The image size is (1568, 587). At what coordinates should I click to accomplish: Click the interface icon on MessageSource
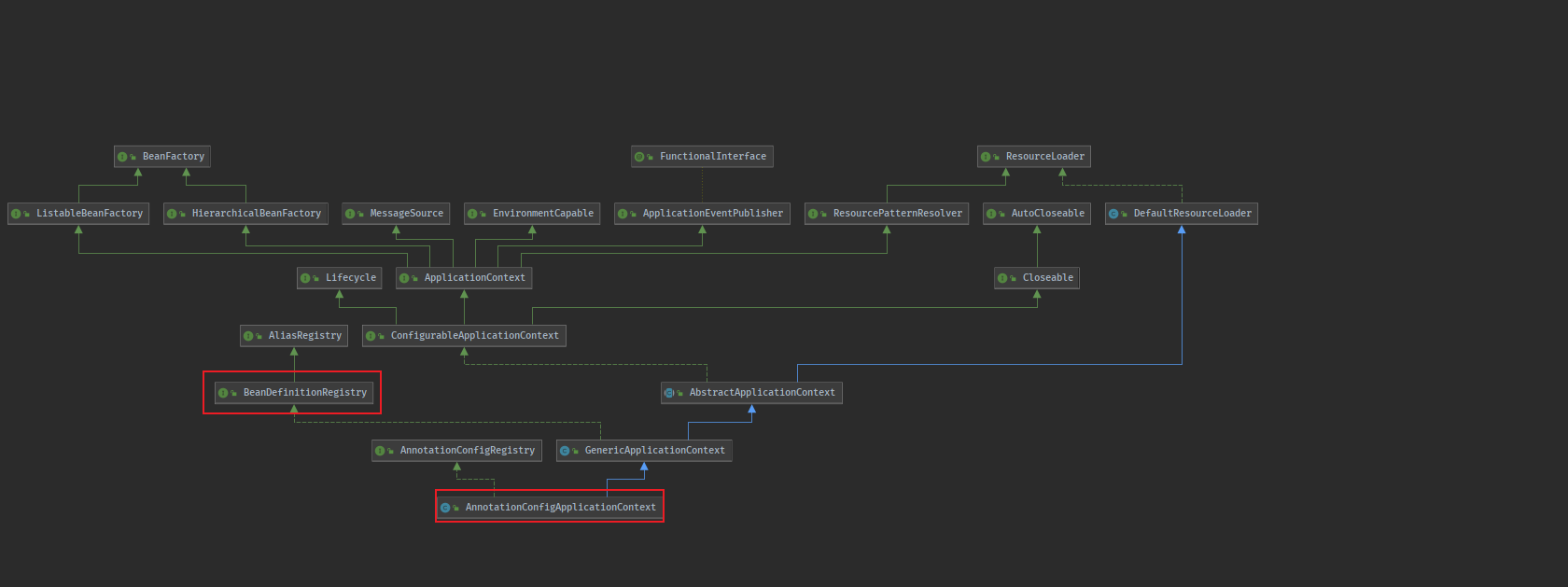pyautogui.click(x=350, y=214)
